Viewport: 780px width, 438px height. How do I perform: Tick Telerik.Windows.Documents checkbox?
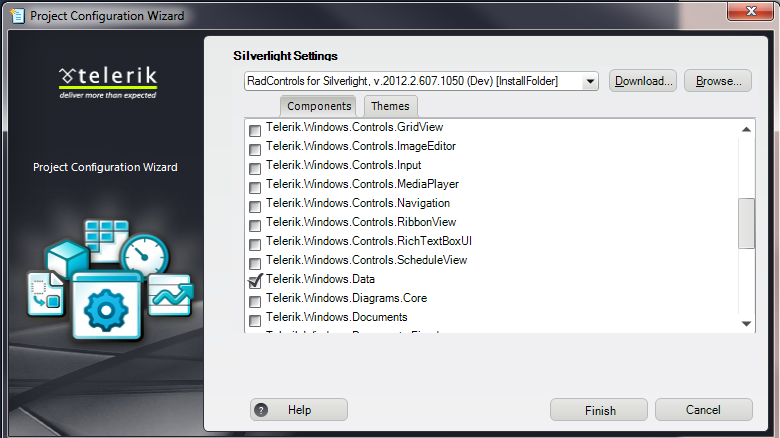(x=255, y=321)
